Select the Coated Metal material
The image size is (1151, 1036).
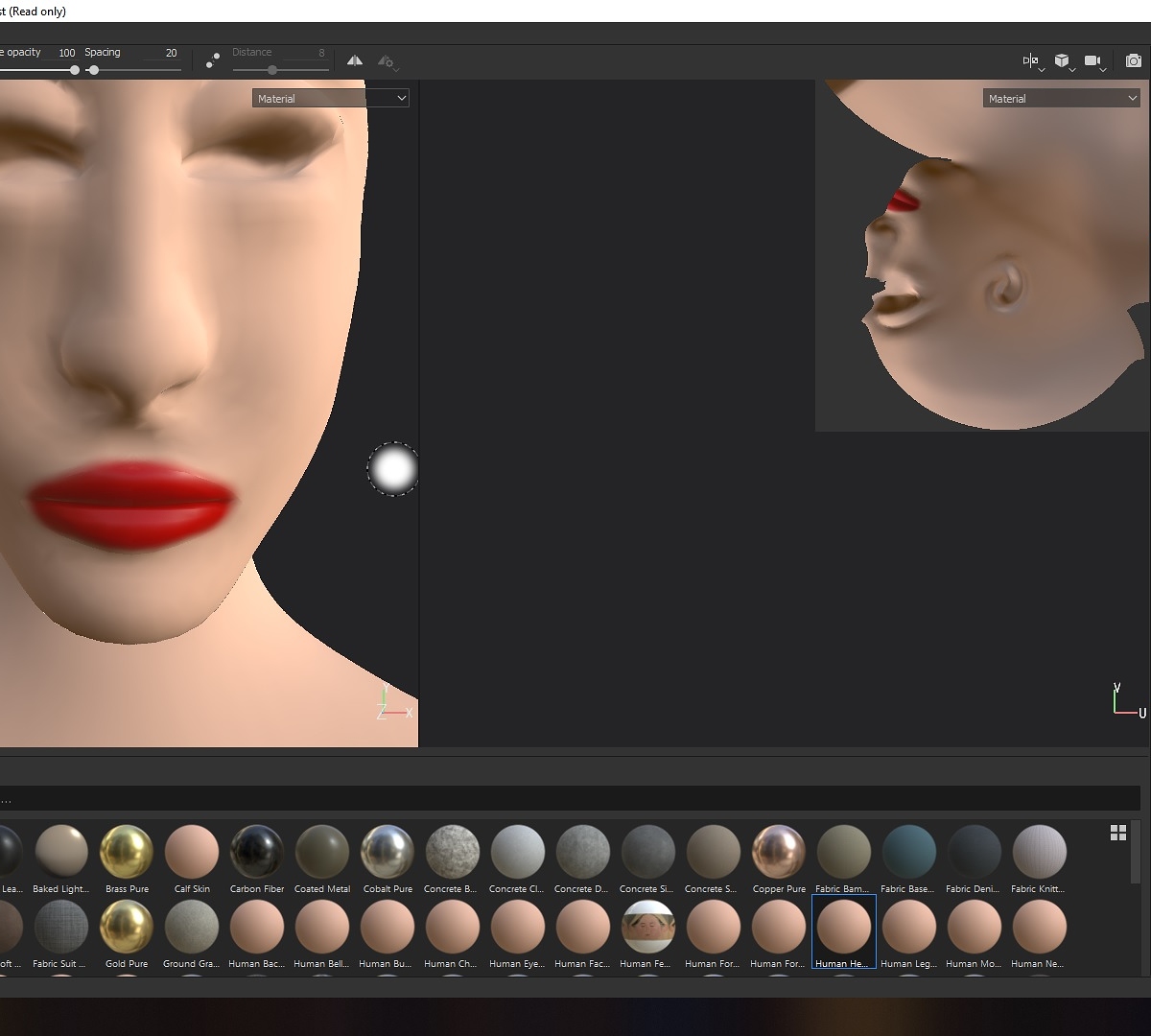point(322,859)
